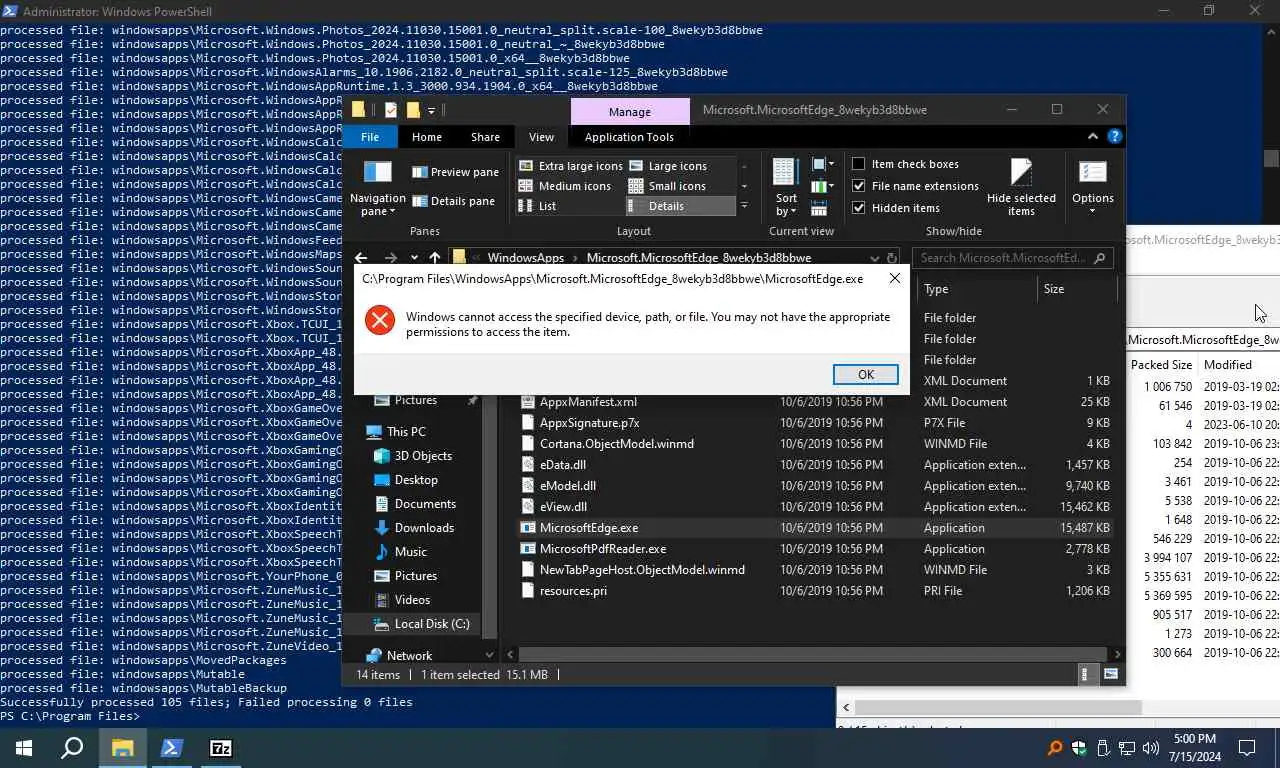Image resolution: width=1280 pixels, height=768 pixels.
Task: Open the Help question mark icon
Action: pyautogui.click(x=1115, y=137)
